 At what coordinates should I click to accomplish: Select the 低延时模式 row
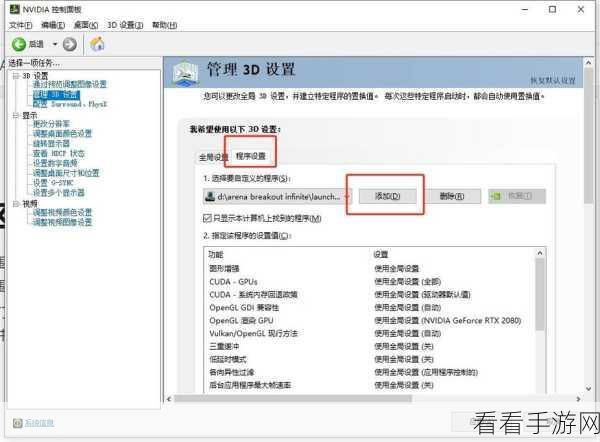pos(370,359)
